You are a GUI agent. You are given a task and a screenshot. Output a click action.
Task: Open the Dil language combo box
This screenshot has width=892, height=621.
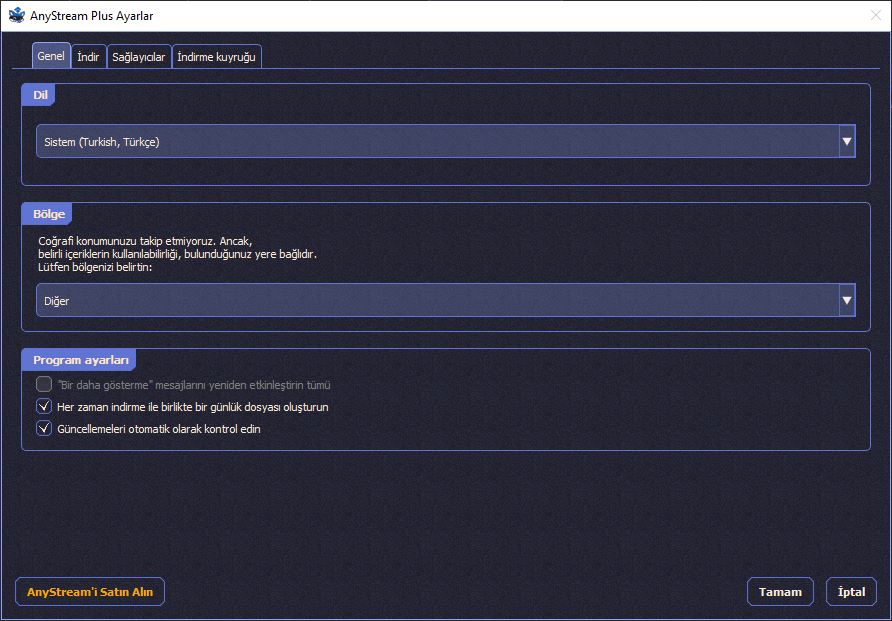click(445, 141)
